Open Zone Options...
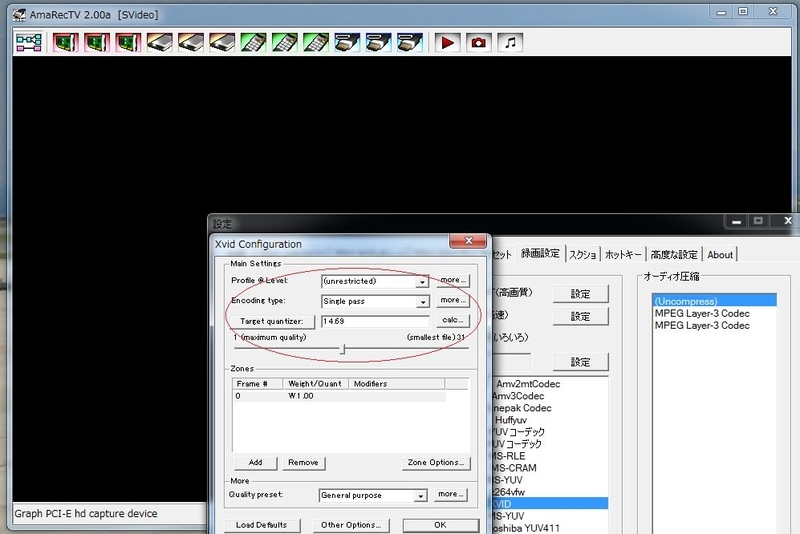The image size is (800, 534). 436,463
